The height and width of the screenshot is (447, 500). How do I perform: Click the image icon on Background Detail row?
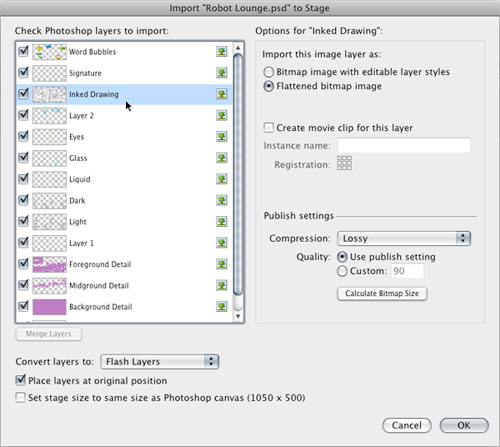point(222,307)
